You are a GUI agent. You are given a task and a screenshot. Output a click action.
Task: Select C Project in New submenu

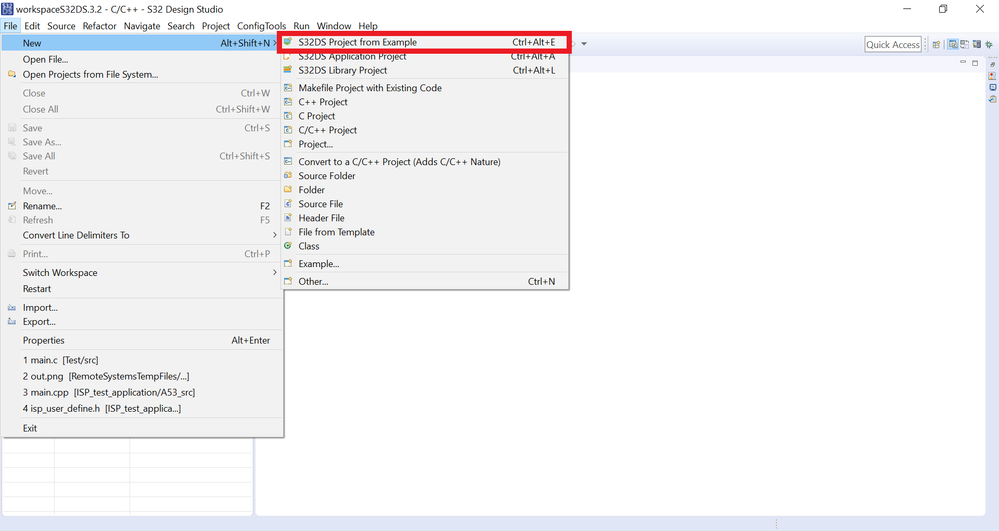click(x=424, y=116)
